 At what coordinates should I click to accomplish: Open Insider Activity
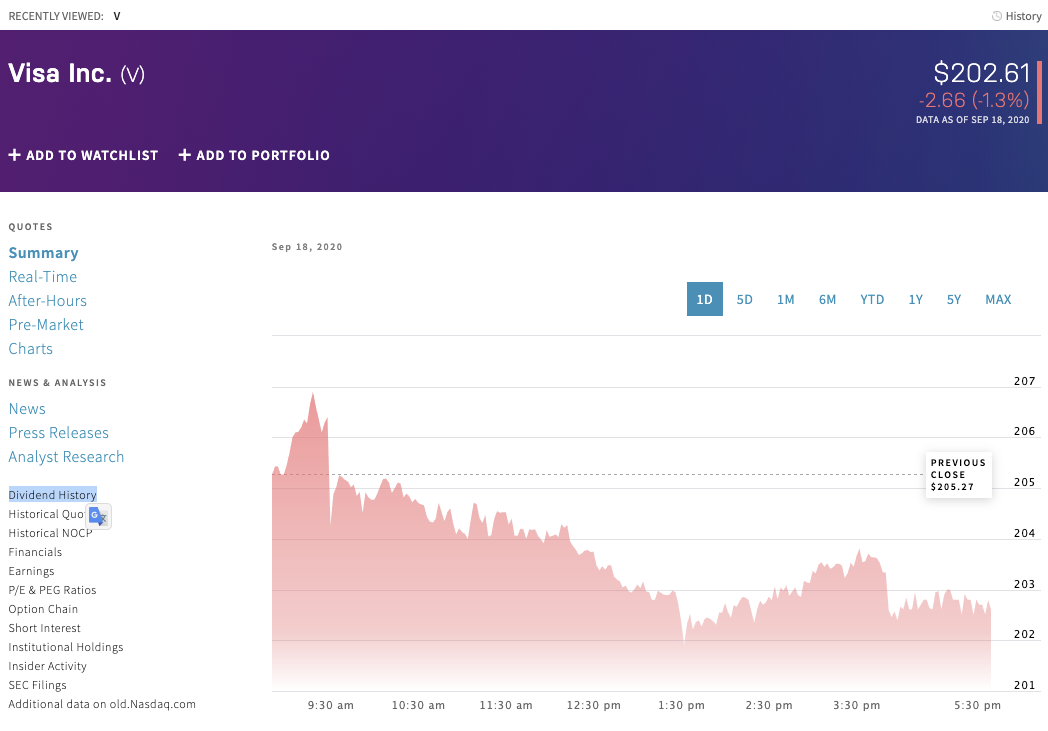pyautogui.click(x=47, y=666)
